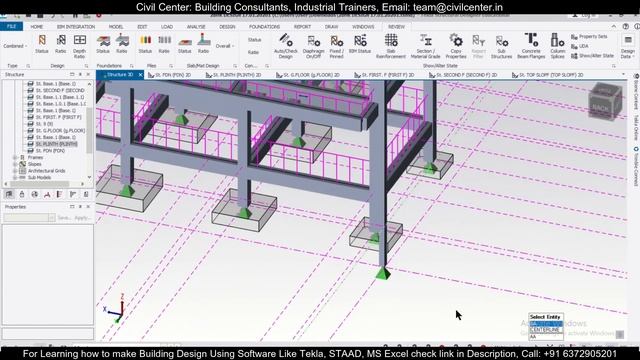Open Overall dropdown in Slab/Mat Design

[225, 46]
